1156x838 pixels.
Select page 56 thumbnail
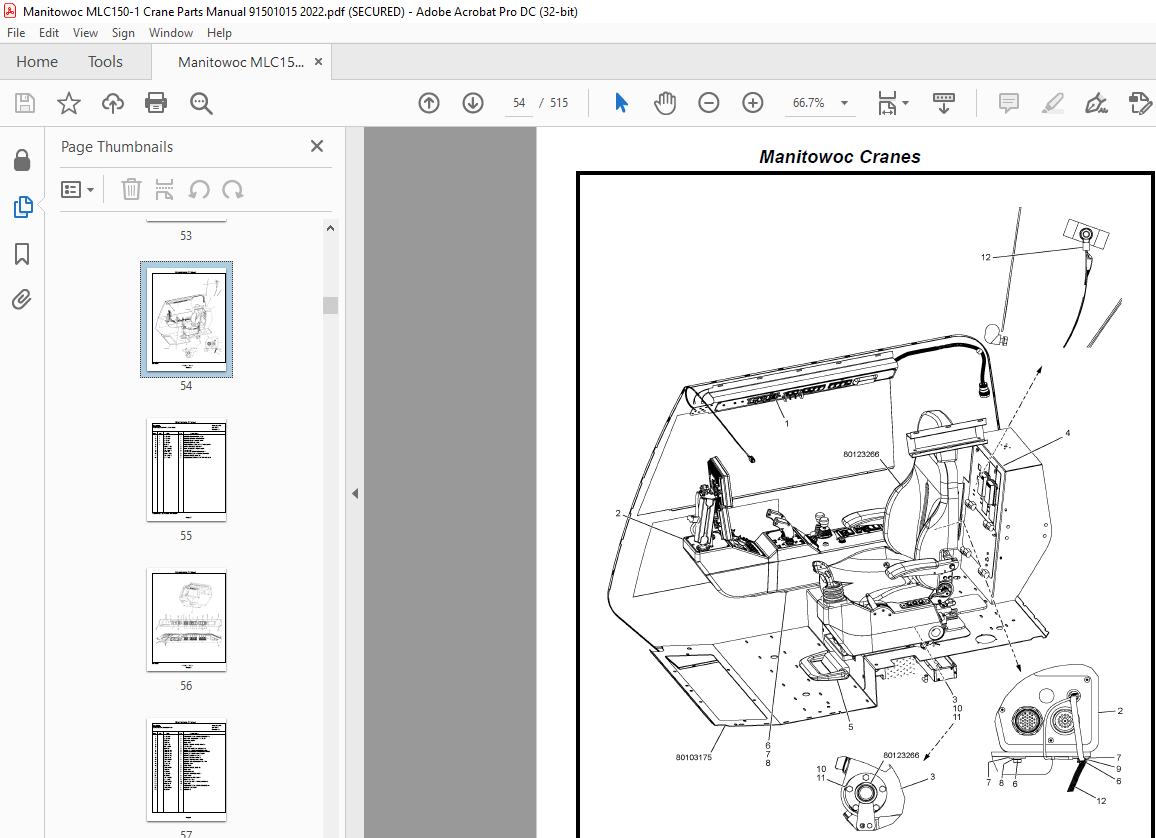pyautogui.click(x=187, y=620)
